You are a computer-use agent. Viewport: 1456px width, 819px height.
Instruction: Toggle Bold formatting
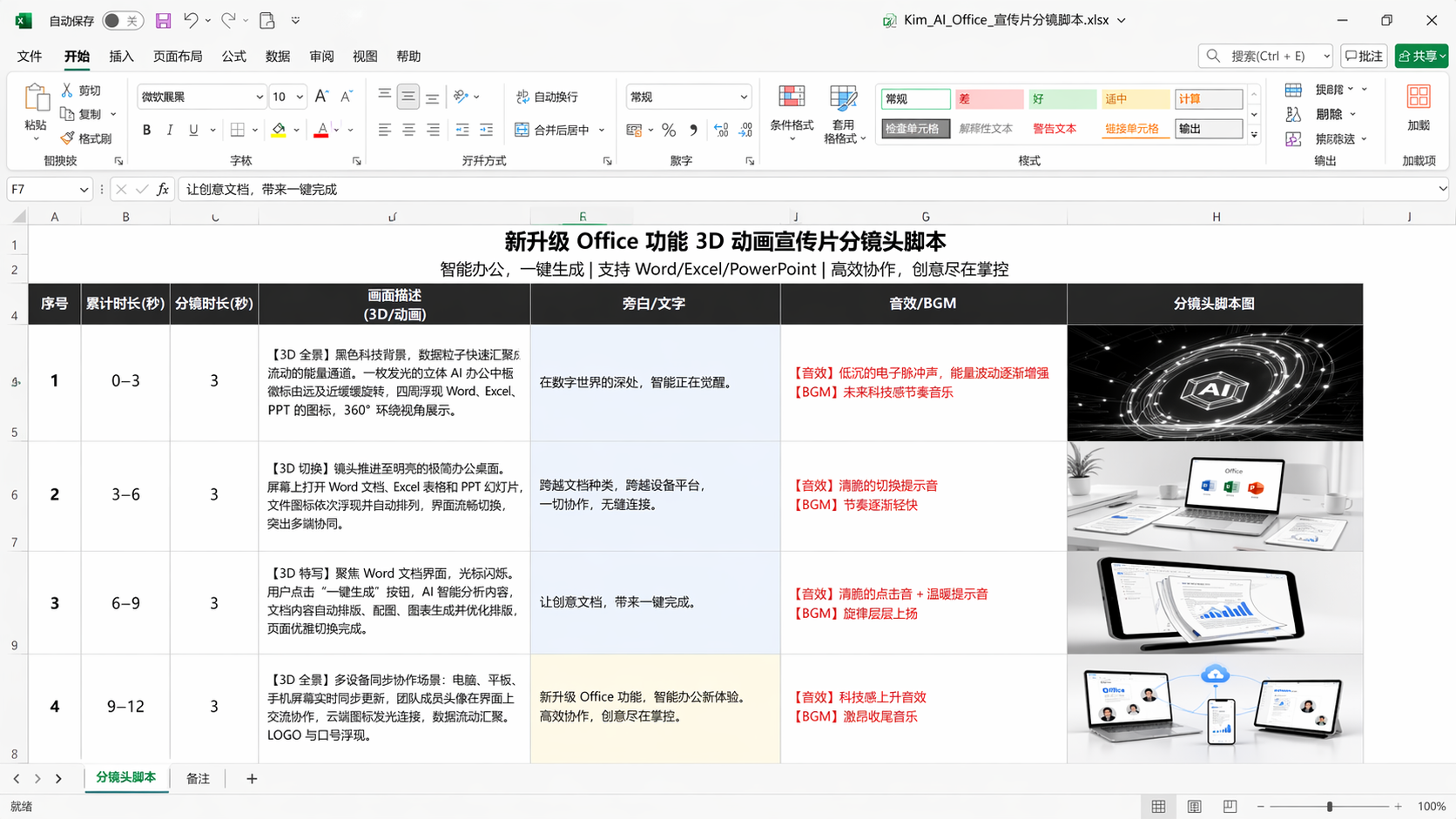(146, 130)
